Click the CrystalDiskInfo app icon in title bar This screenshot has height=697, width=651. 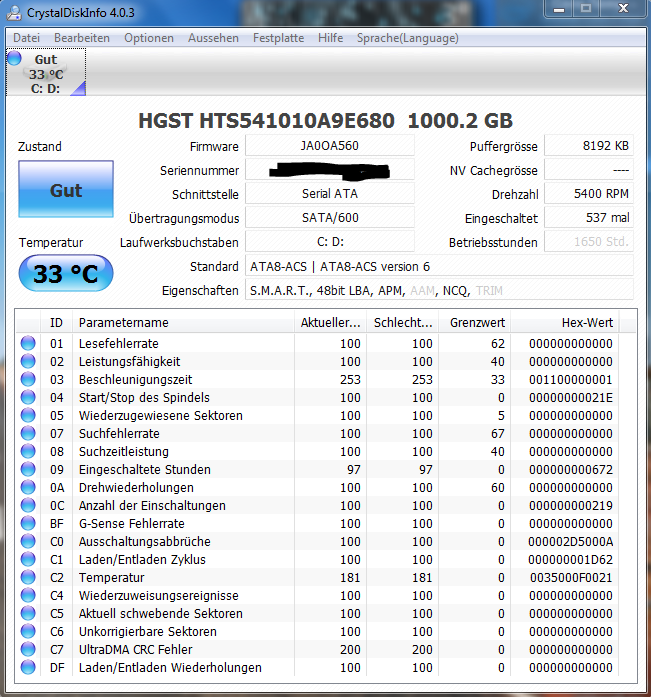[14, 12]
